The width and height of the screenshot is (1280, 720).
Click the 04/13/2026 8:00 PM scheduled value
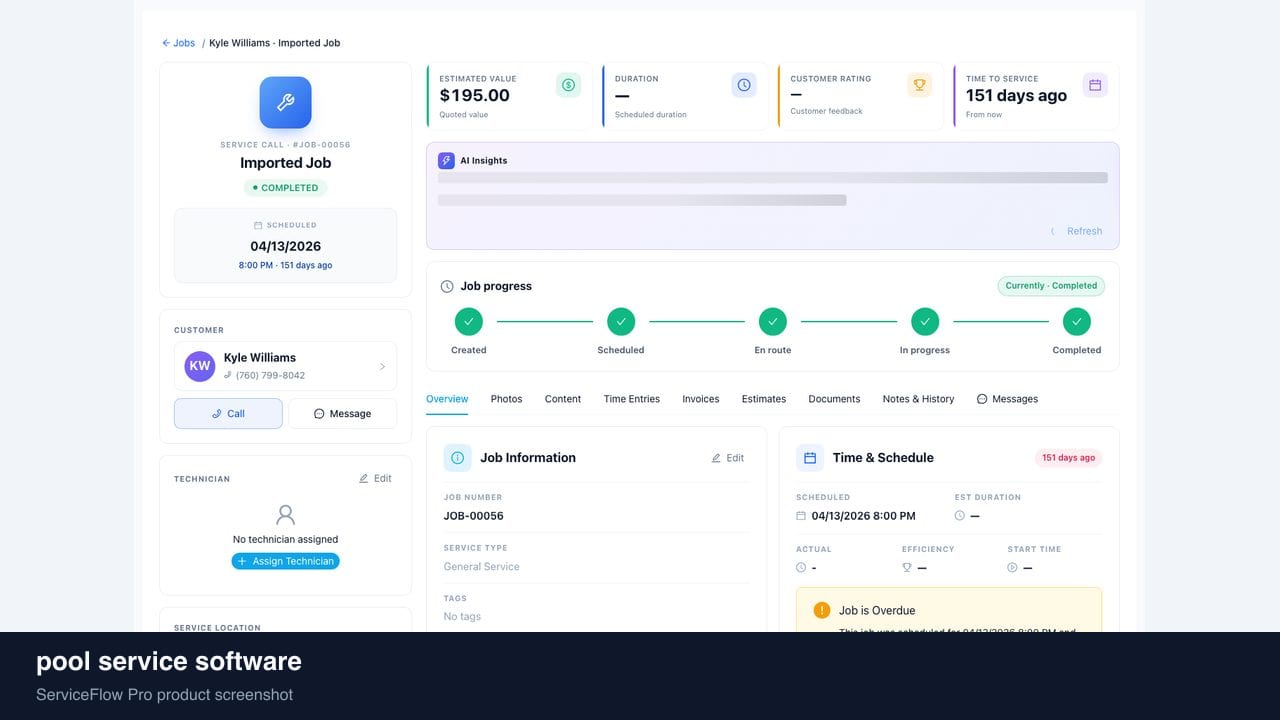[x=863, y=516]
